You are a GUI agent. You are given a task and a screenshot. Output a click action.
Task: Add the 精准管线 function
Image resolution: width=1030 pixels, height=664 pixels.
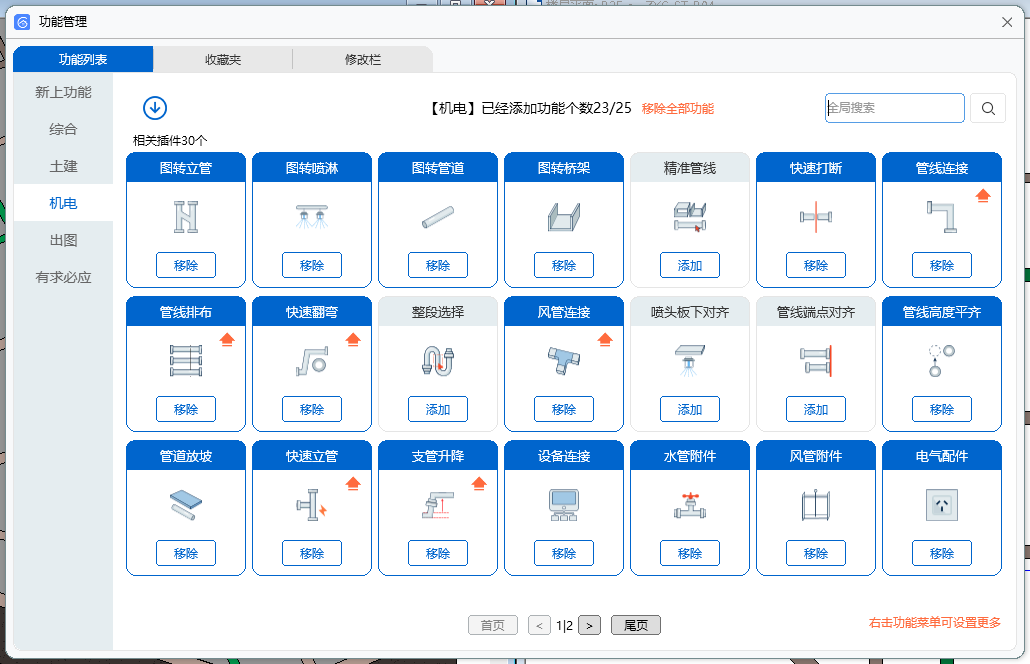[x=689, y=265]
